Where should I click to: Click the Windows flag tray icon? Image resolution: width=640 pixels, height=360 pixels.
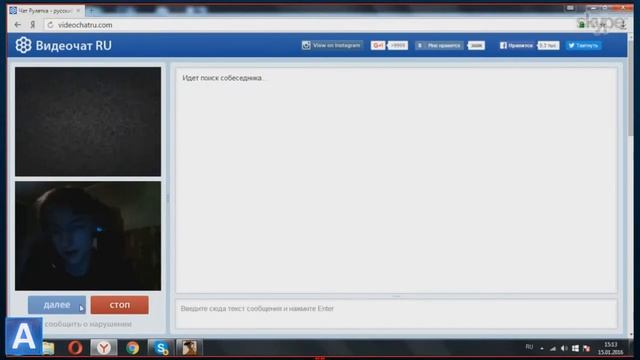[576, 349]
